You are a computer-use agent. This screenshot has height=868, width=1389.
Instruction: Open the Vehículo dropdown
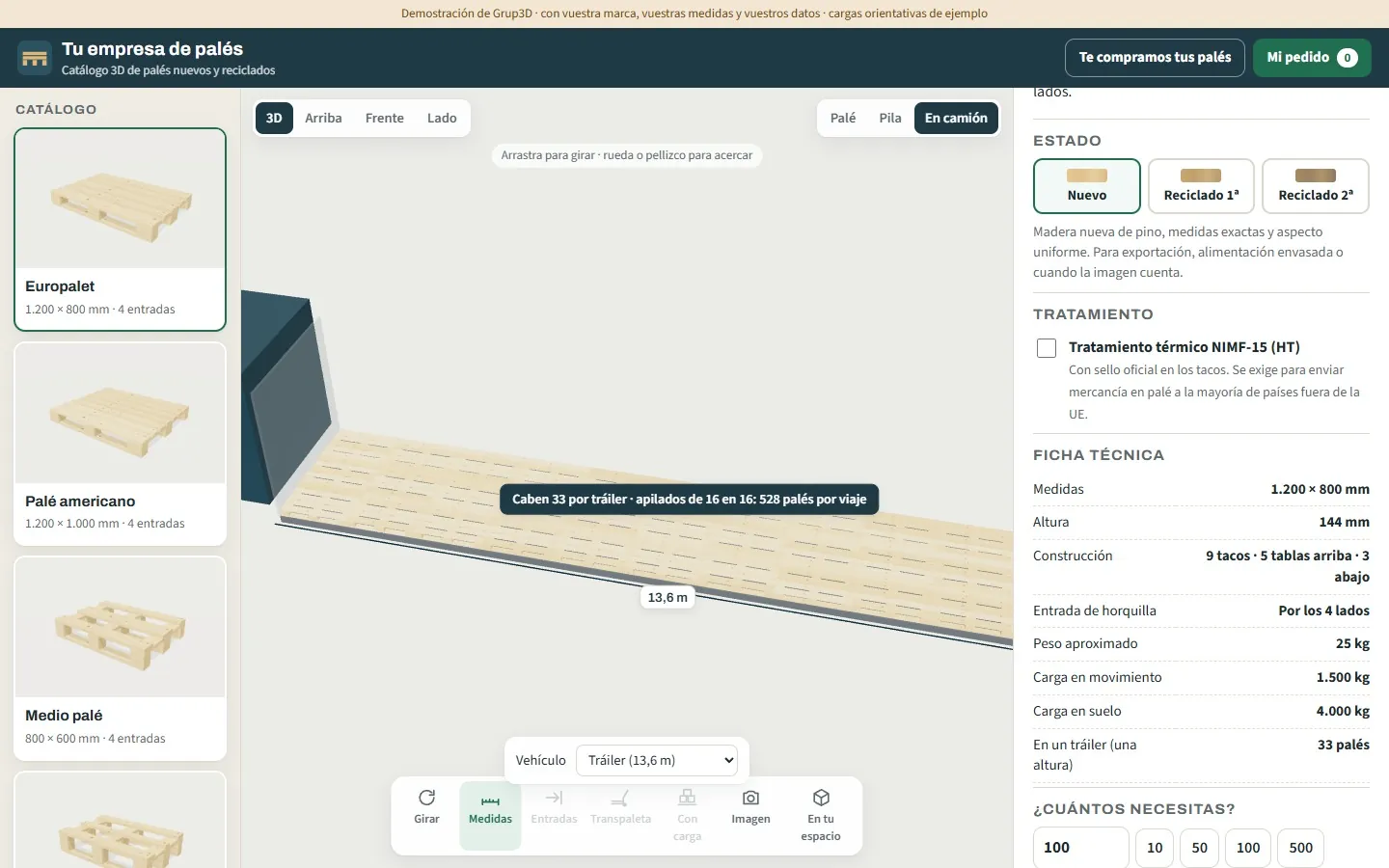[x=657, y=760]
